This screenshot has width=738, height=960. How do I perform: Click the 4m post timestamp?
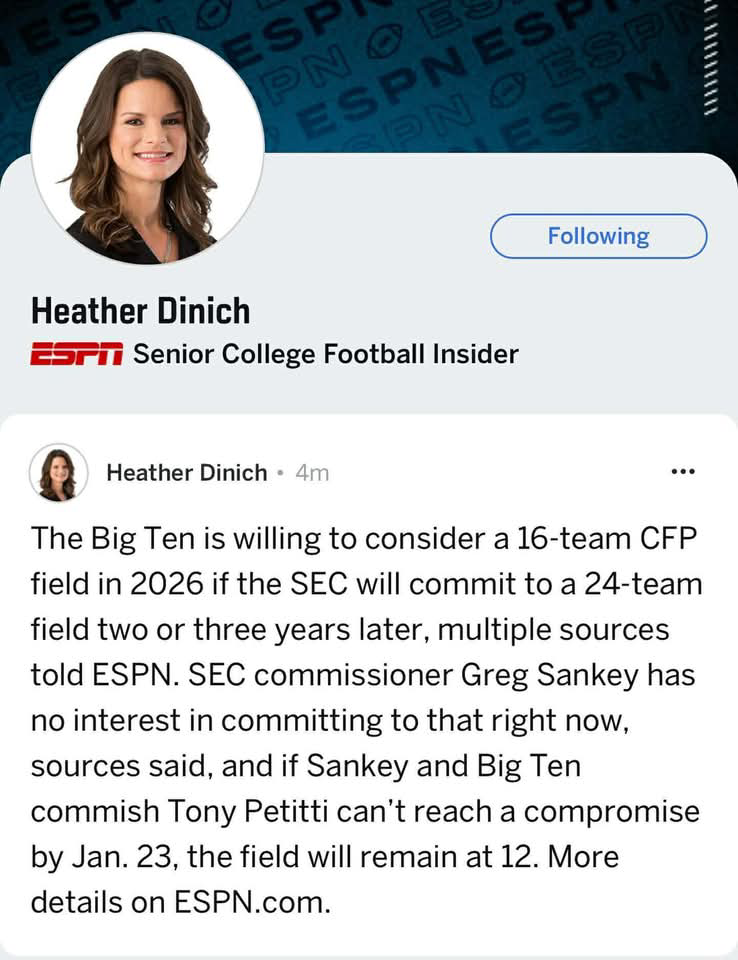(312, 473)
